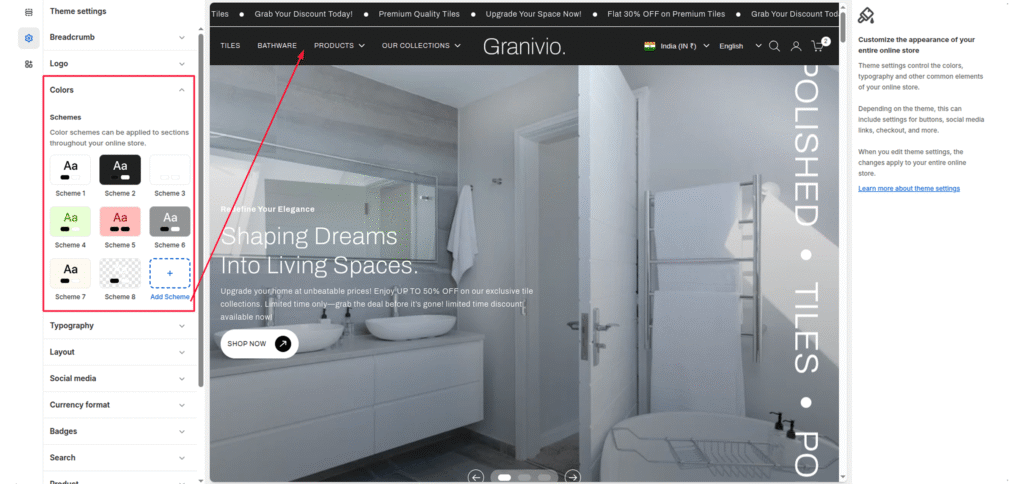Open the App embeds icon in sidebar

point(28,64)
